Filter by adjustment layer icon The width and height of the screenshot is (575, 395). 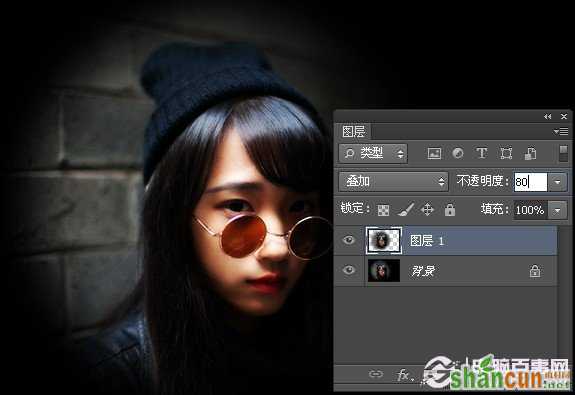(x=458, y=153)
